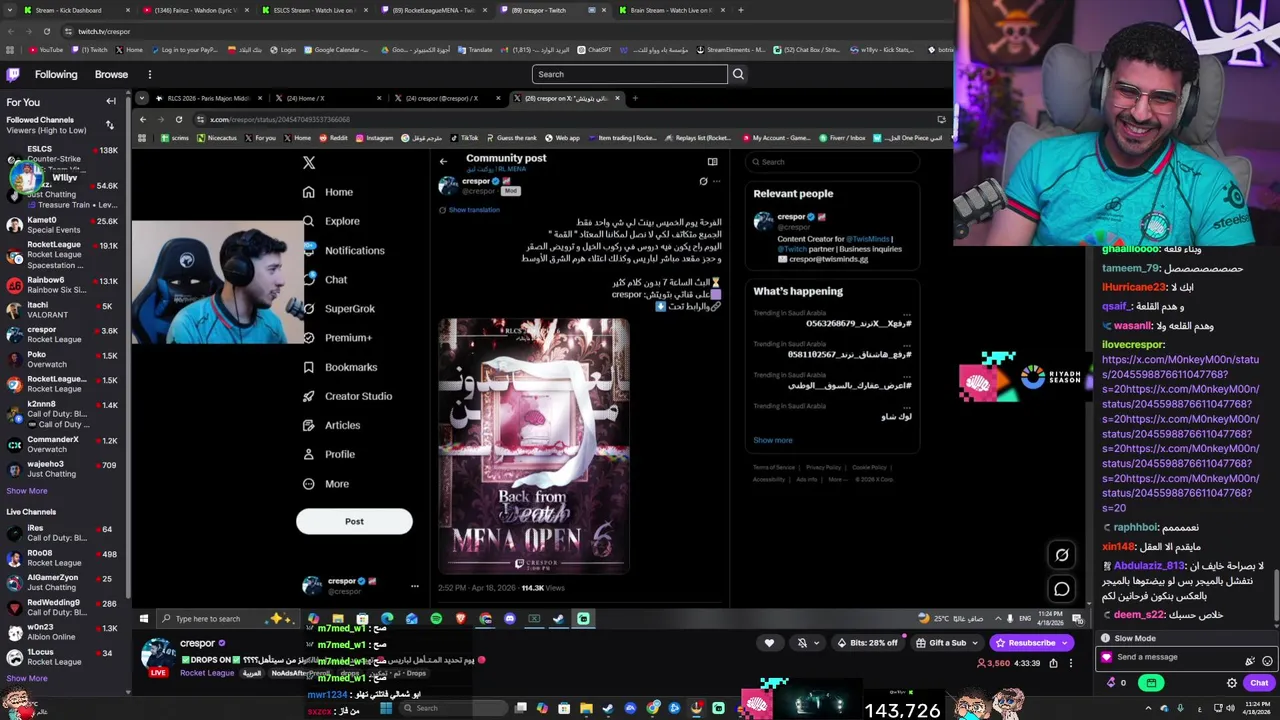Open Chat in X sidebar
This screenshot has height=720, width=1280.
point(325,280)
